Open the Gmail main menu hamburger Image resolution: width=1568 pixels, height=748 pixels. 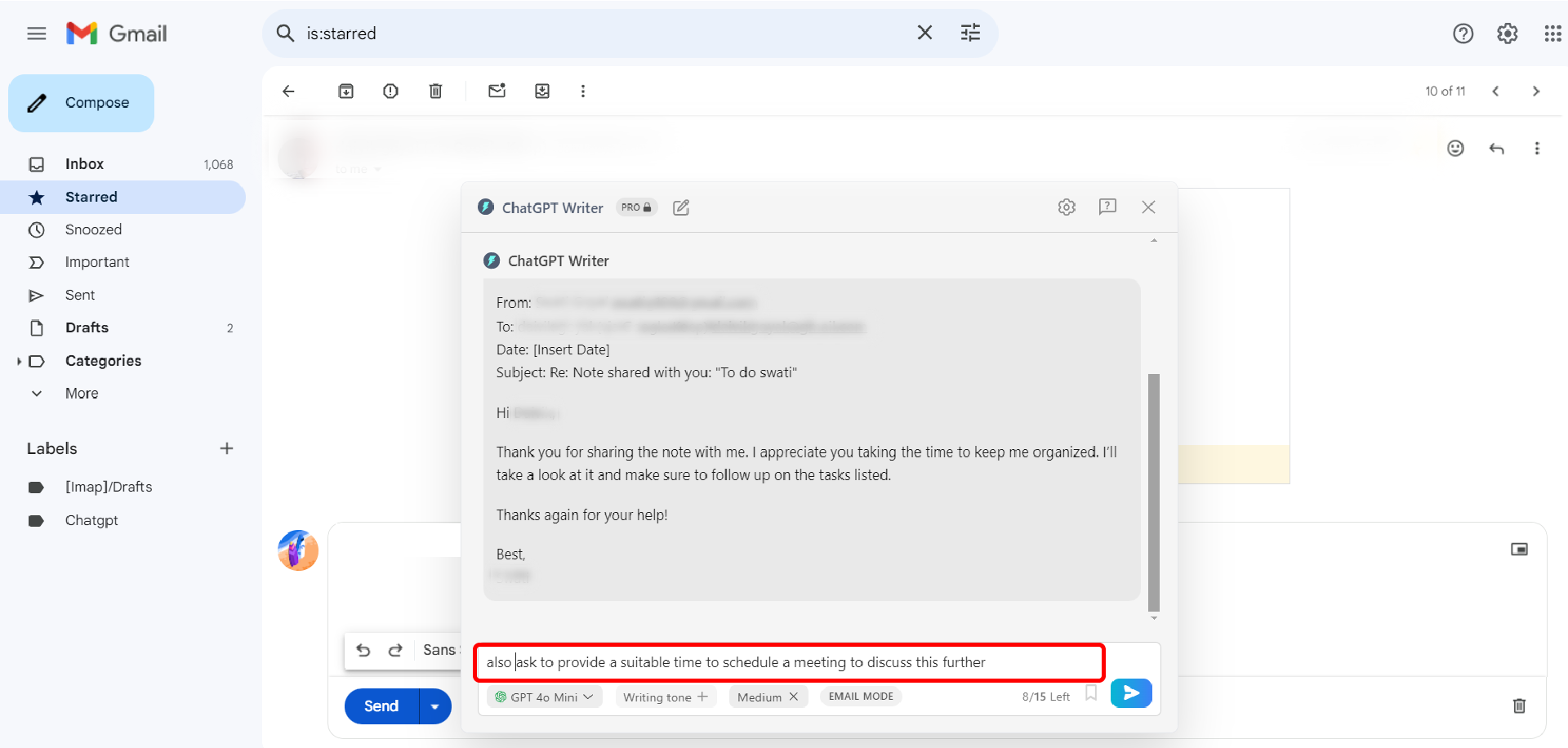click(x=37, y=33)
